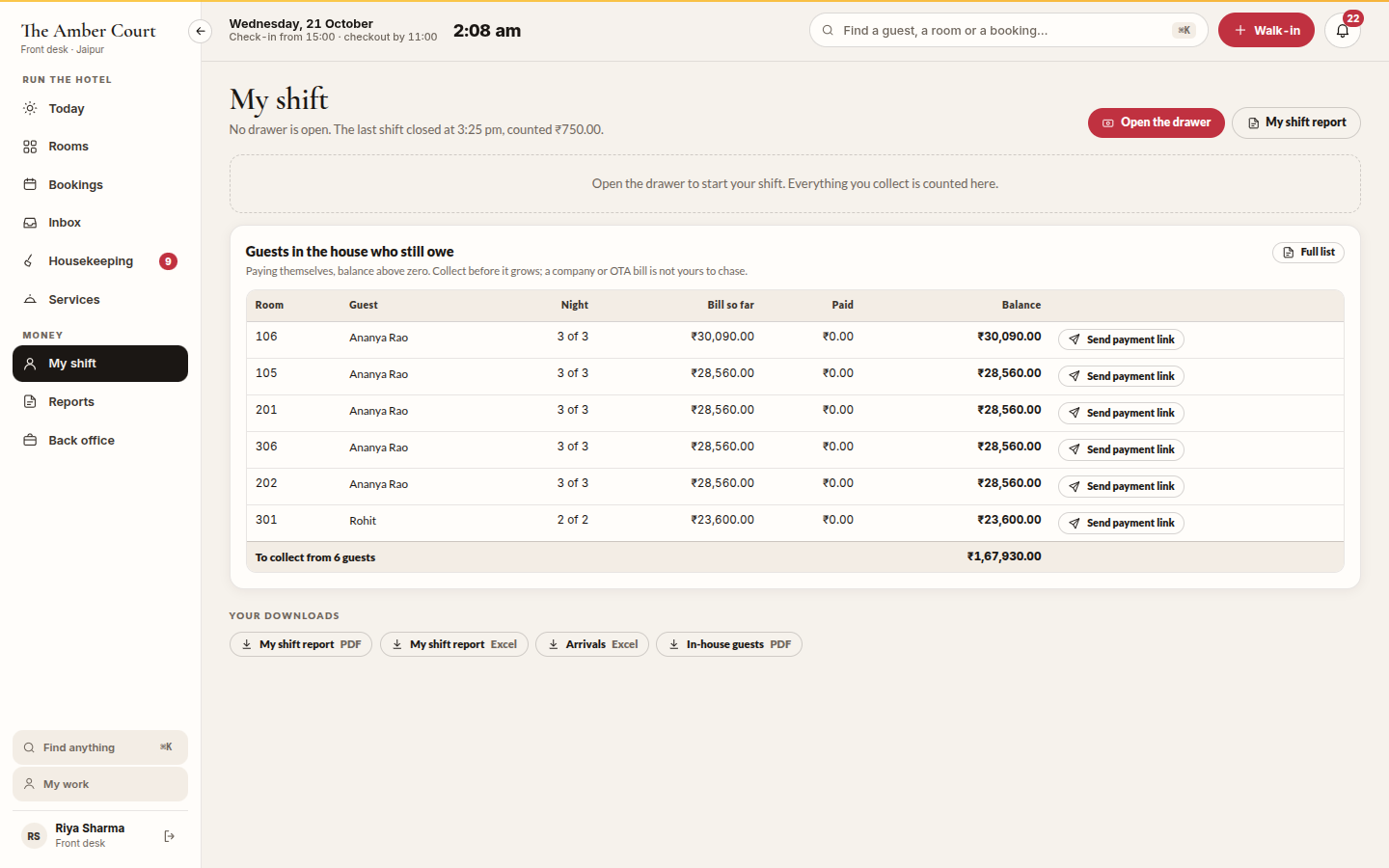This screenshot has width=1389, height=868.
Task: Click the Balance column header
Action: point(1021,305)
